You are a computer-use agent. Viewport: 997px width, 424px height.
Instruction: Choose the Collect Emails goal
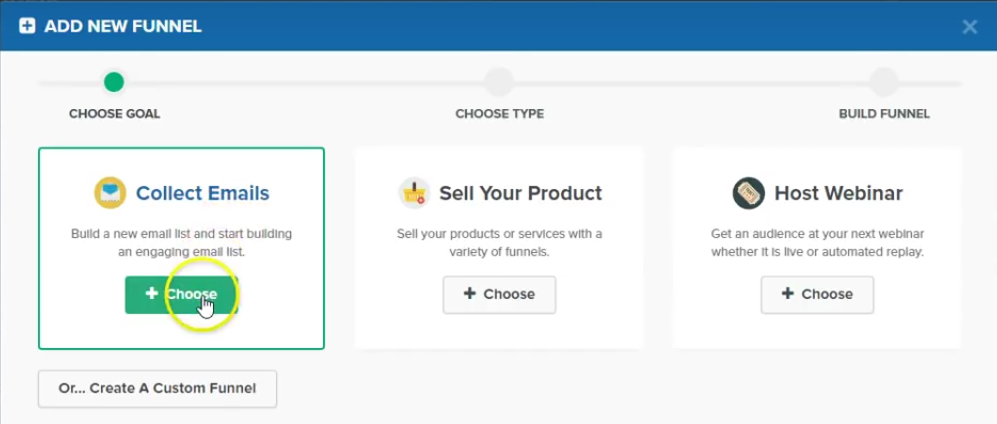[181, 295]
